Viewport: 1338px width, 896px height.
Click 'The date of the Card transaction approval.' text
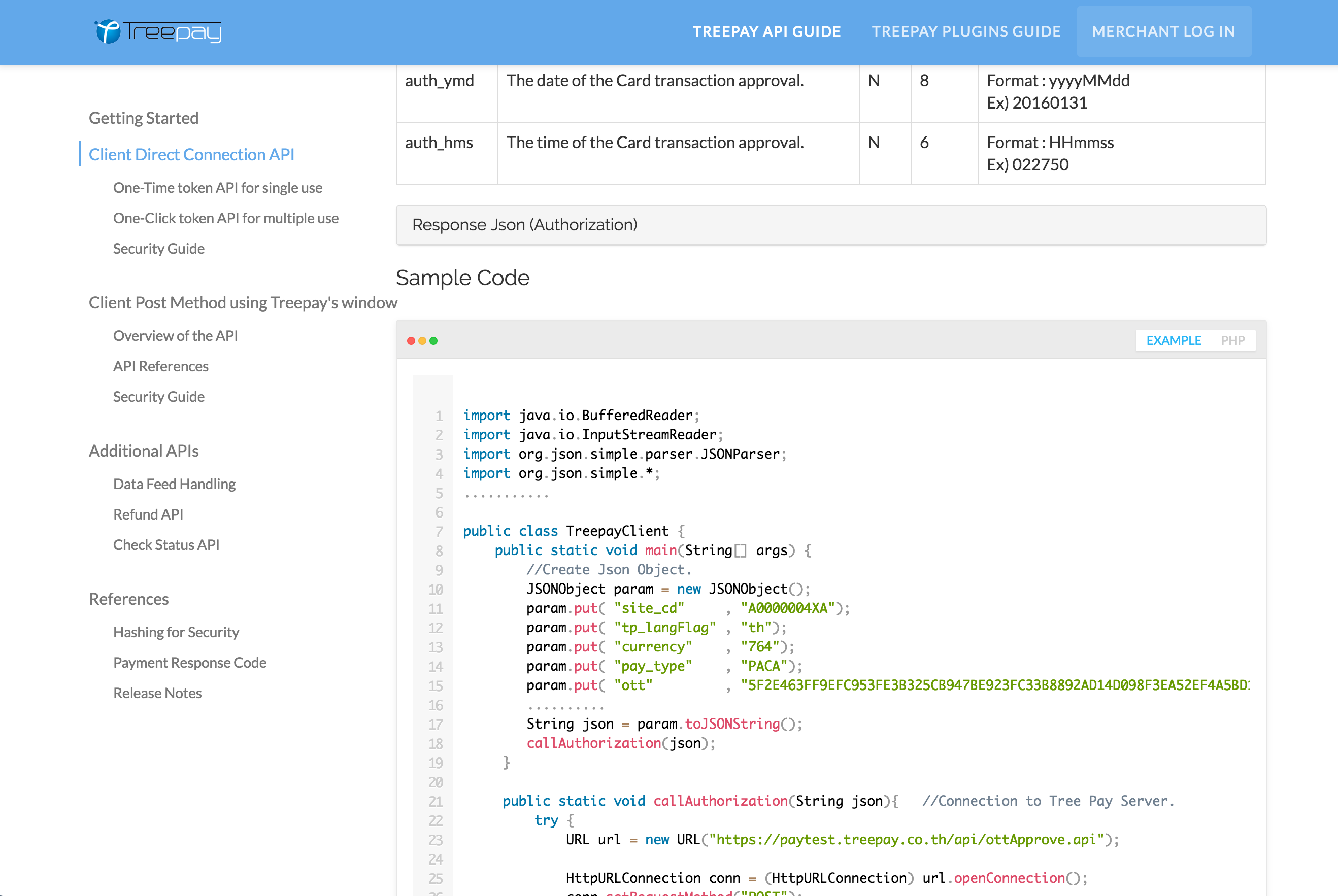coord(655,81)
